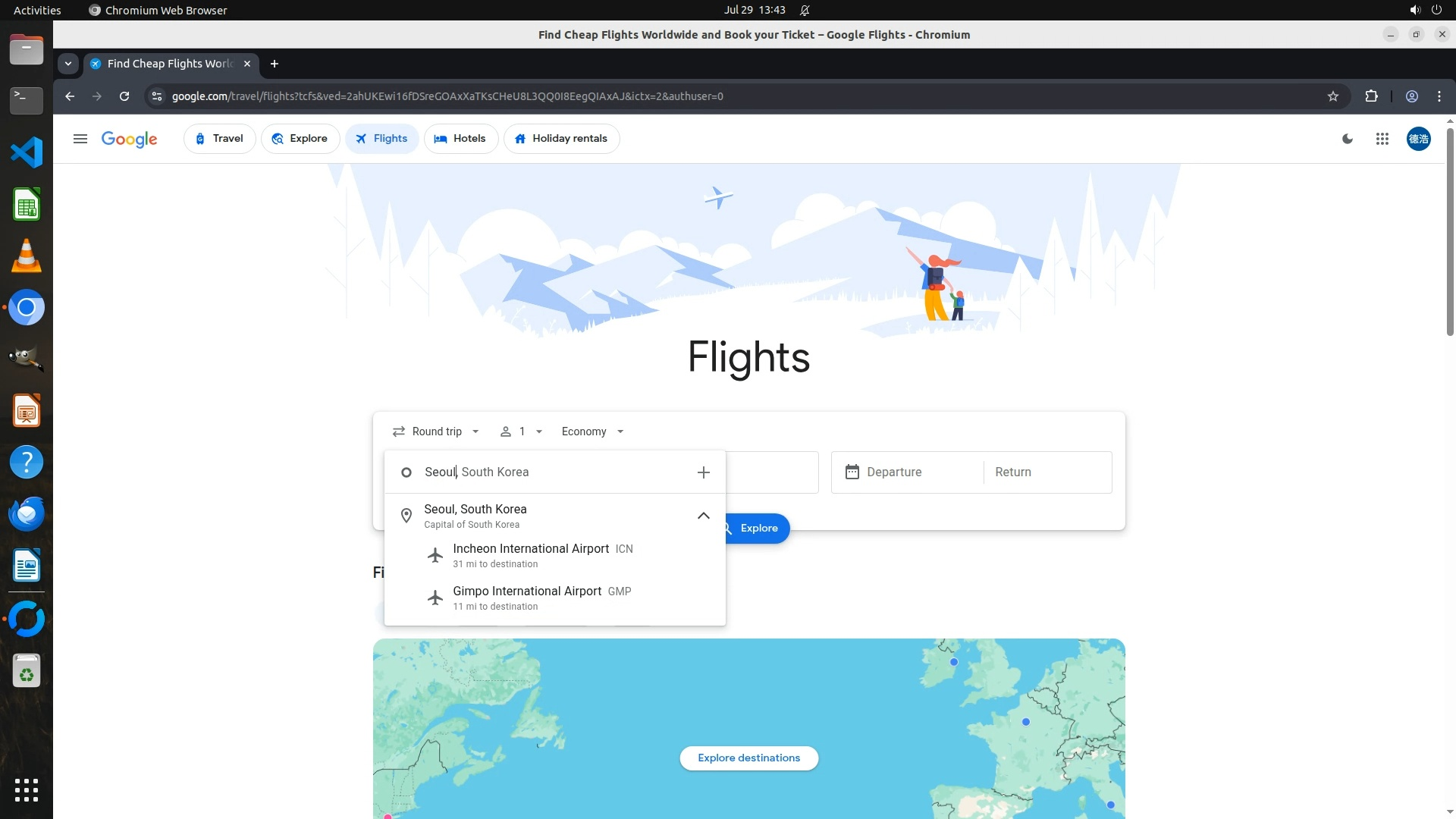Click the Return date field
Screen dimensions: 1456x819
(x=1046, y=472)
